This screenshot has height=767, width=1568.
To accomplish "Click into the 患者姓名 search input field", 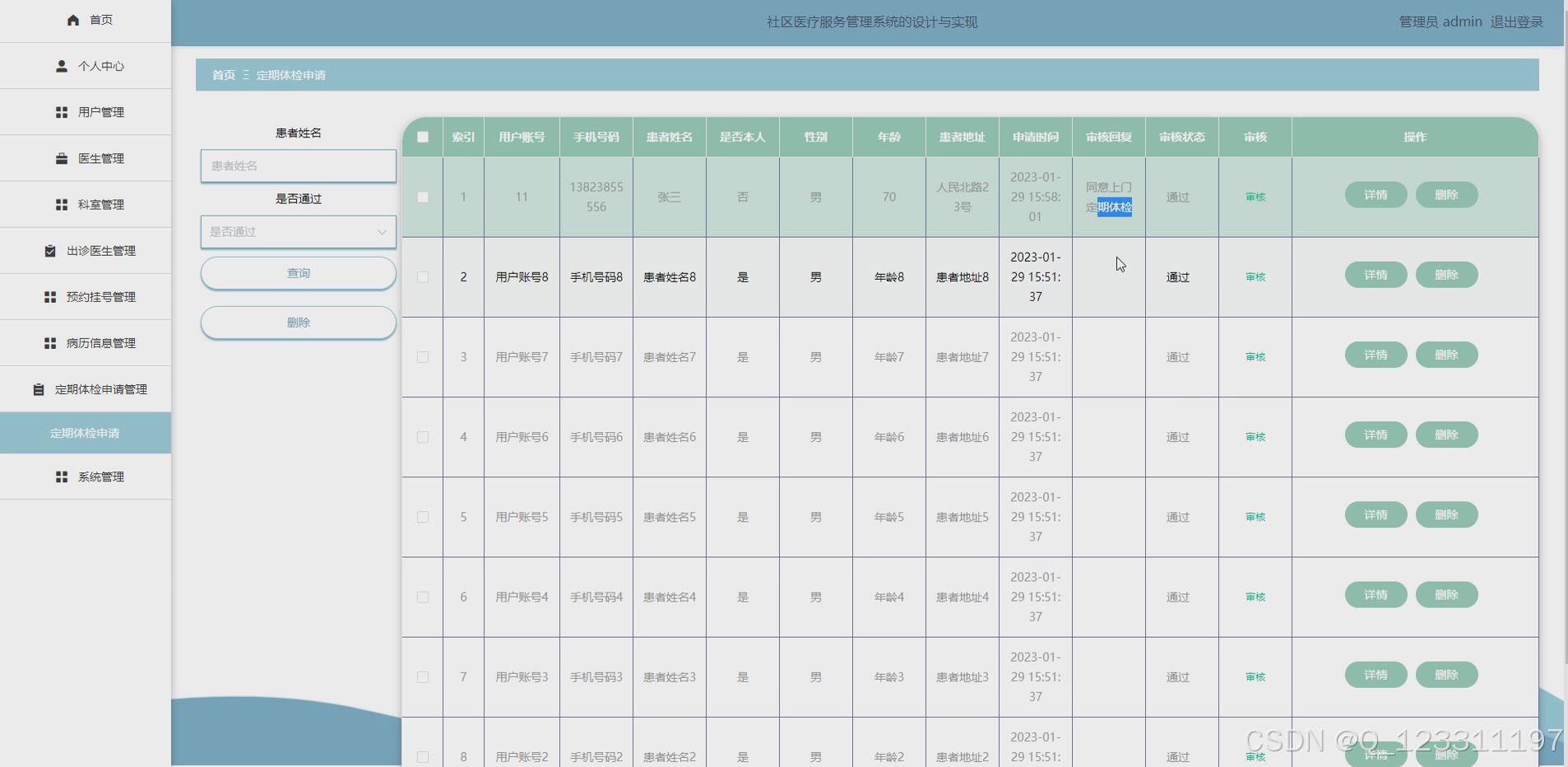I will click(299, 166).
